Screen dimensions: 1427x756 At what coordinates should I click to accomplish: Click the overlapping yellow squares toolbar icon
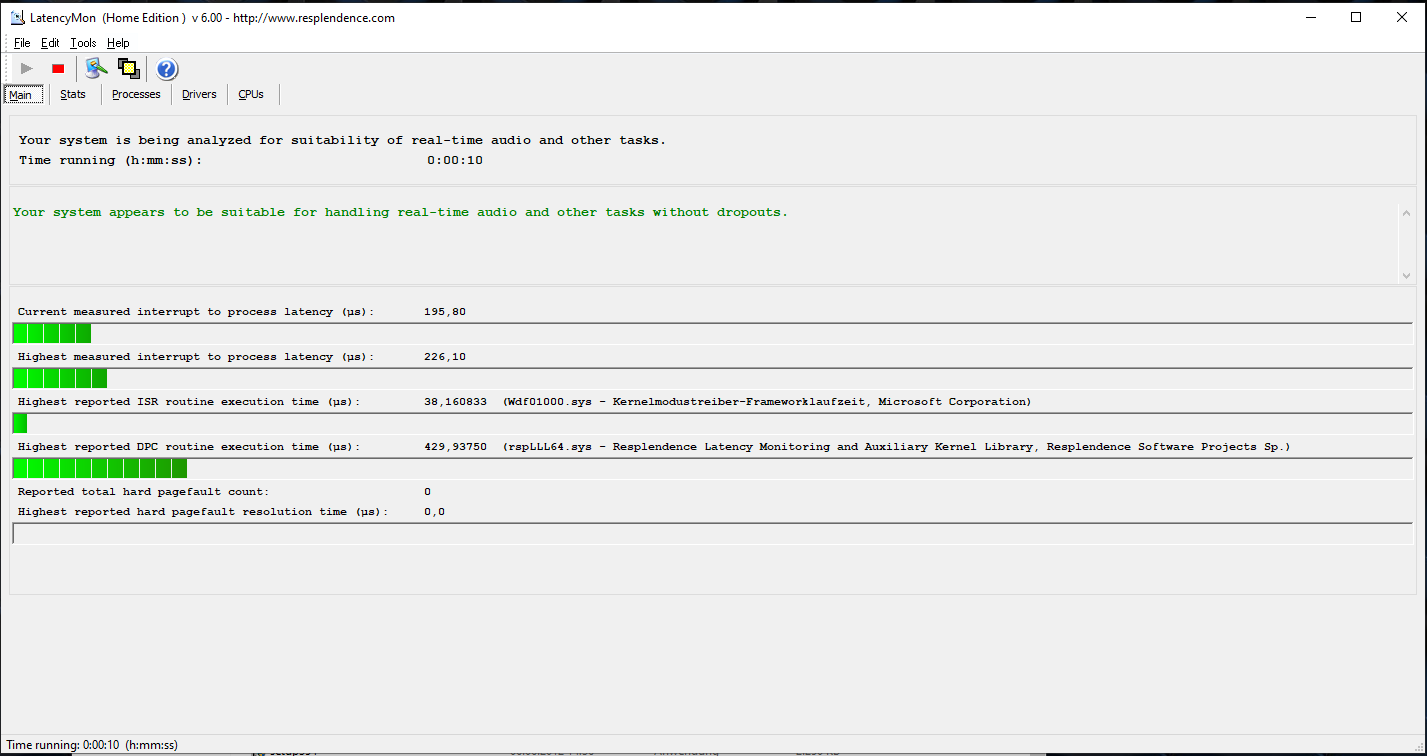(128, 69)
